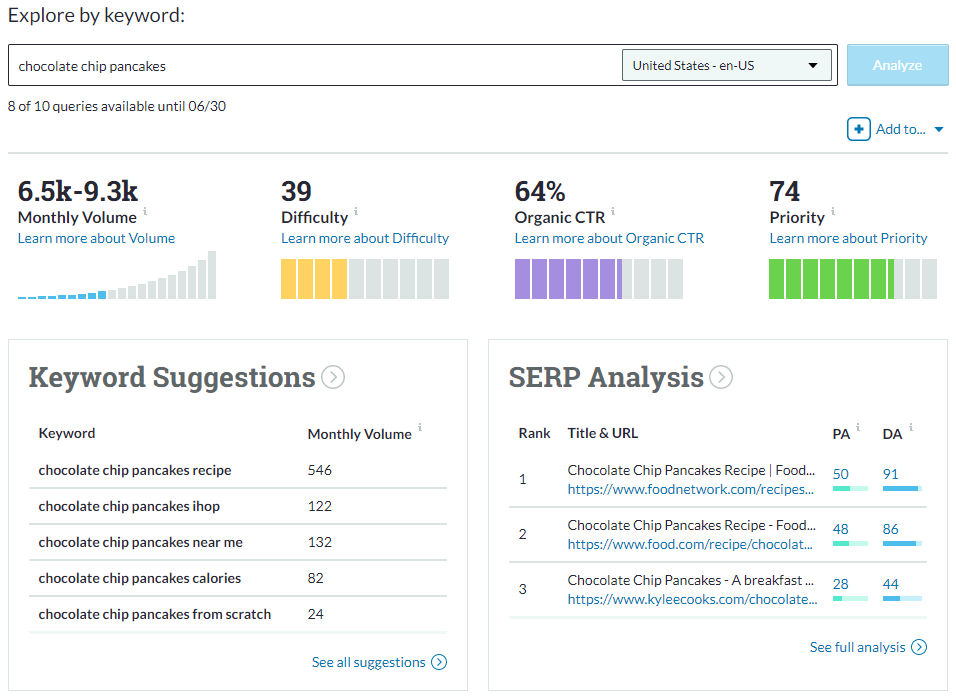Click the plus icon beside Add to
Image resolution: width=956 pixels, height=698 pixels.
tap(858, 129)
